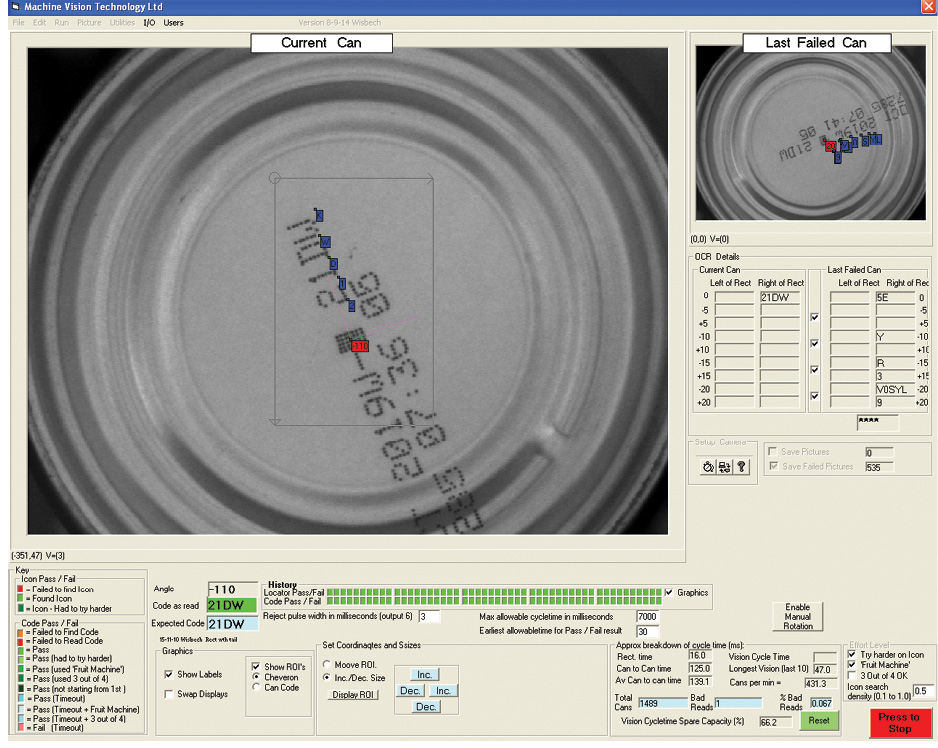
Task: Open the File menu
Action: click(19, 23)
